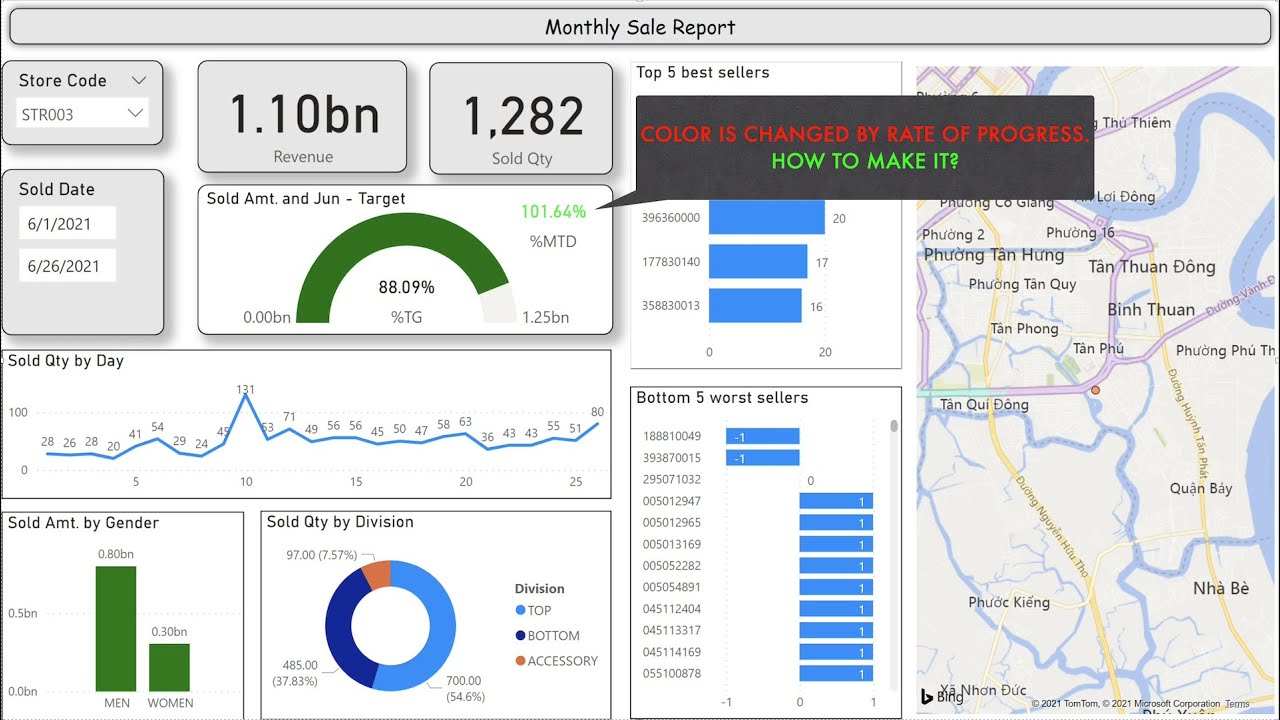Click the WOMEN bar in Sold Amt. by Gender
The width and height of the screenshot is (1280, 720).
169,667
